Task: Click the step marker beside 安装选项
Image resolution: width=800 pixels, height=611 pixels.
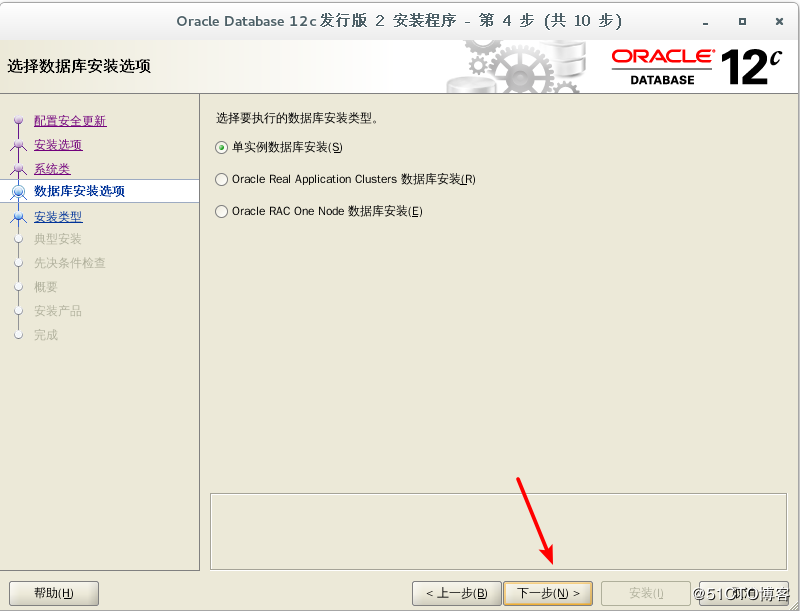Action: tap(19, 145)
